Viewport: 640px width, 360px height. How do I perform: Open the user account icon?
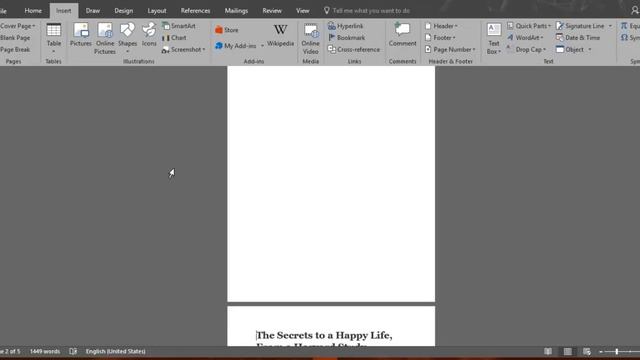(635, 11)
